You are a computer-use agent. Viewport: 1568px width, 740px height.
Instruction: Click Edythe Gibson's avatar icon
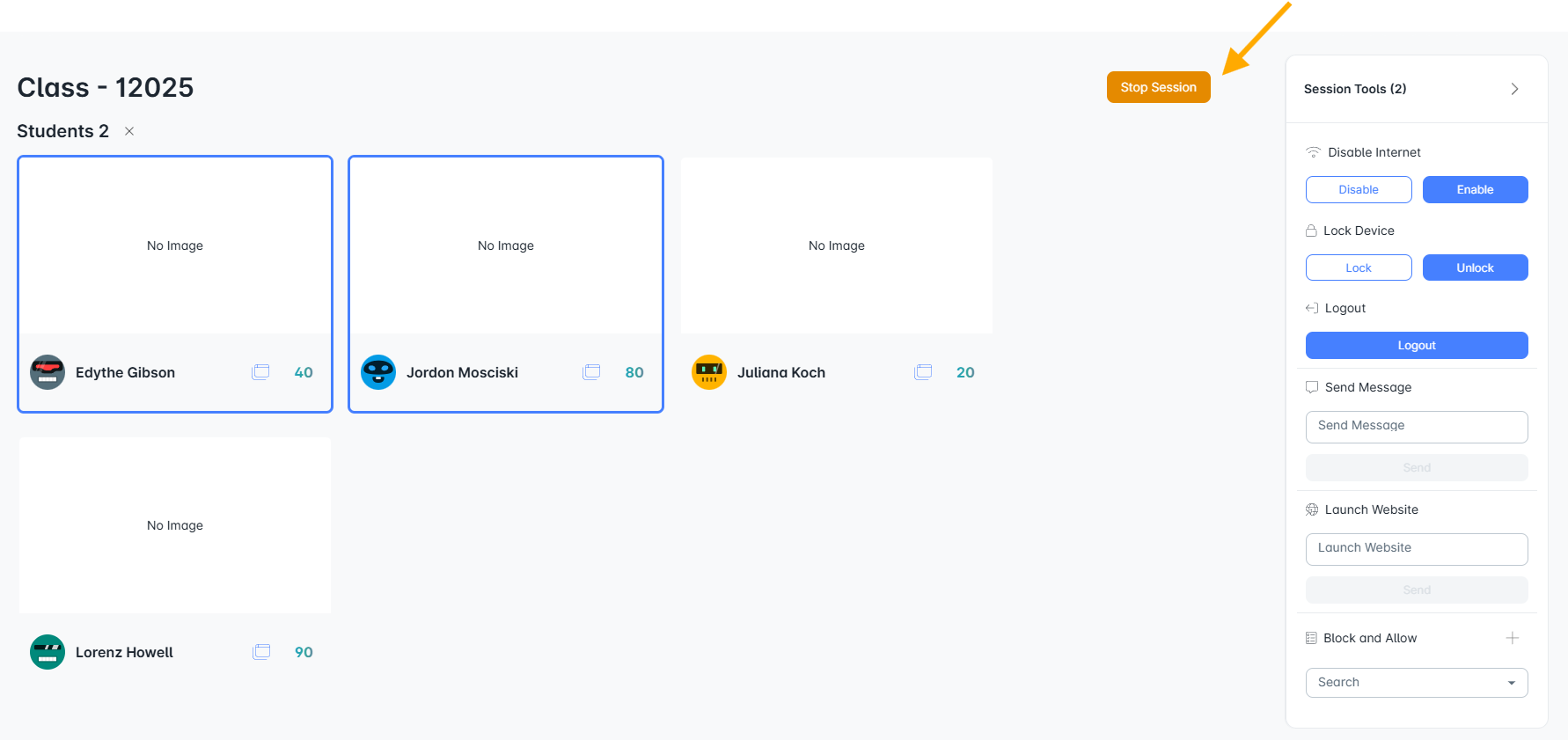tap(48, 372)
